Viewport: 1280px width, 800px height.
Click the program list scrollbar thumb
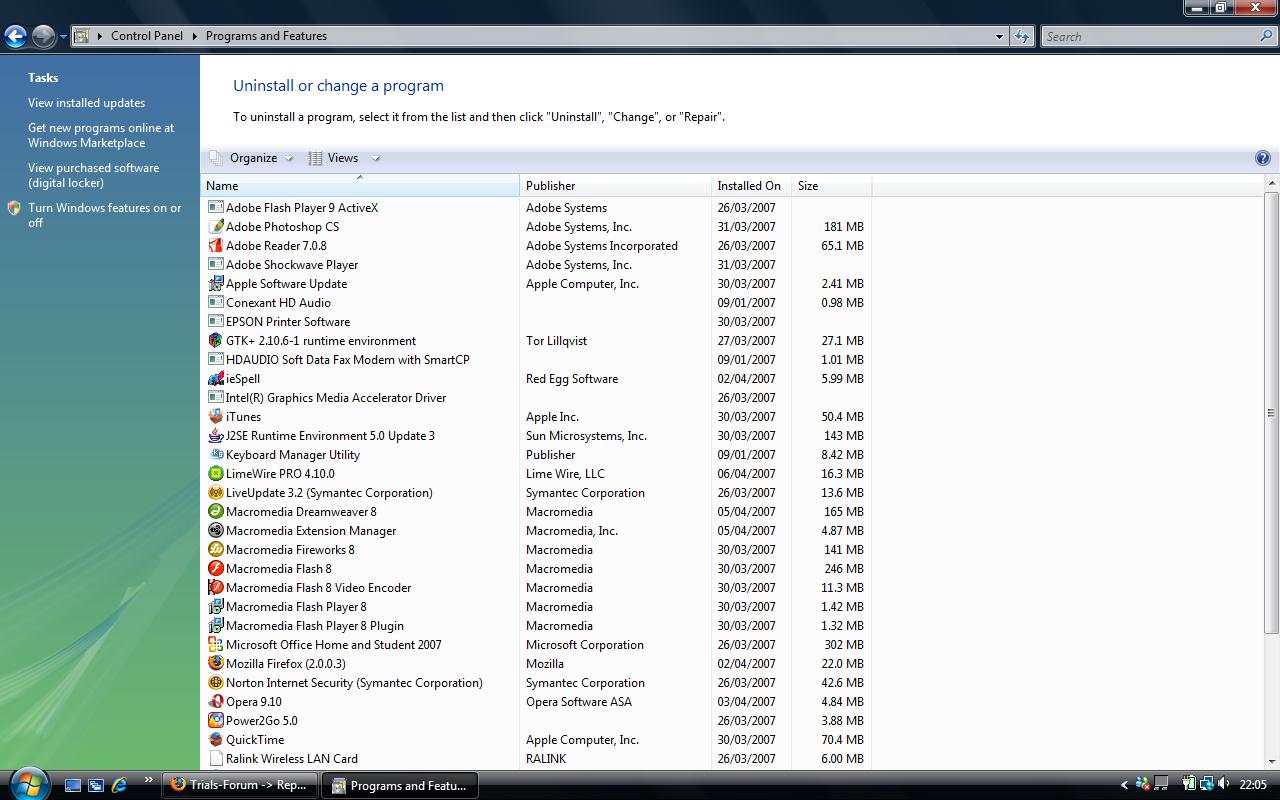[x=1271, y=413]
